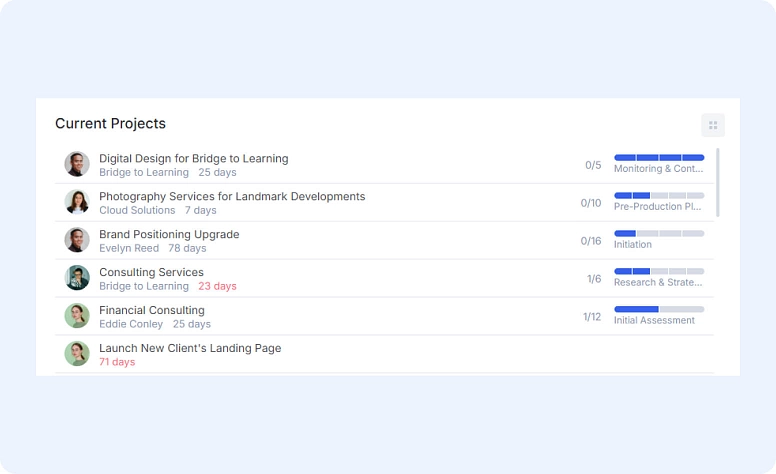The width and height of the screenshot is (776, 474).
Task: Open Digital Design for Bridge to Learning
Action: (193, 158)
